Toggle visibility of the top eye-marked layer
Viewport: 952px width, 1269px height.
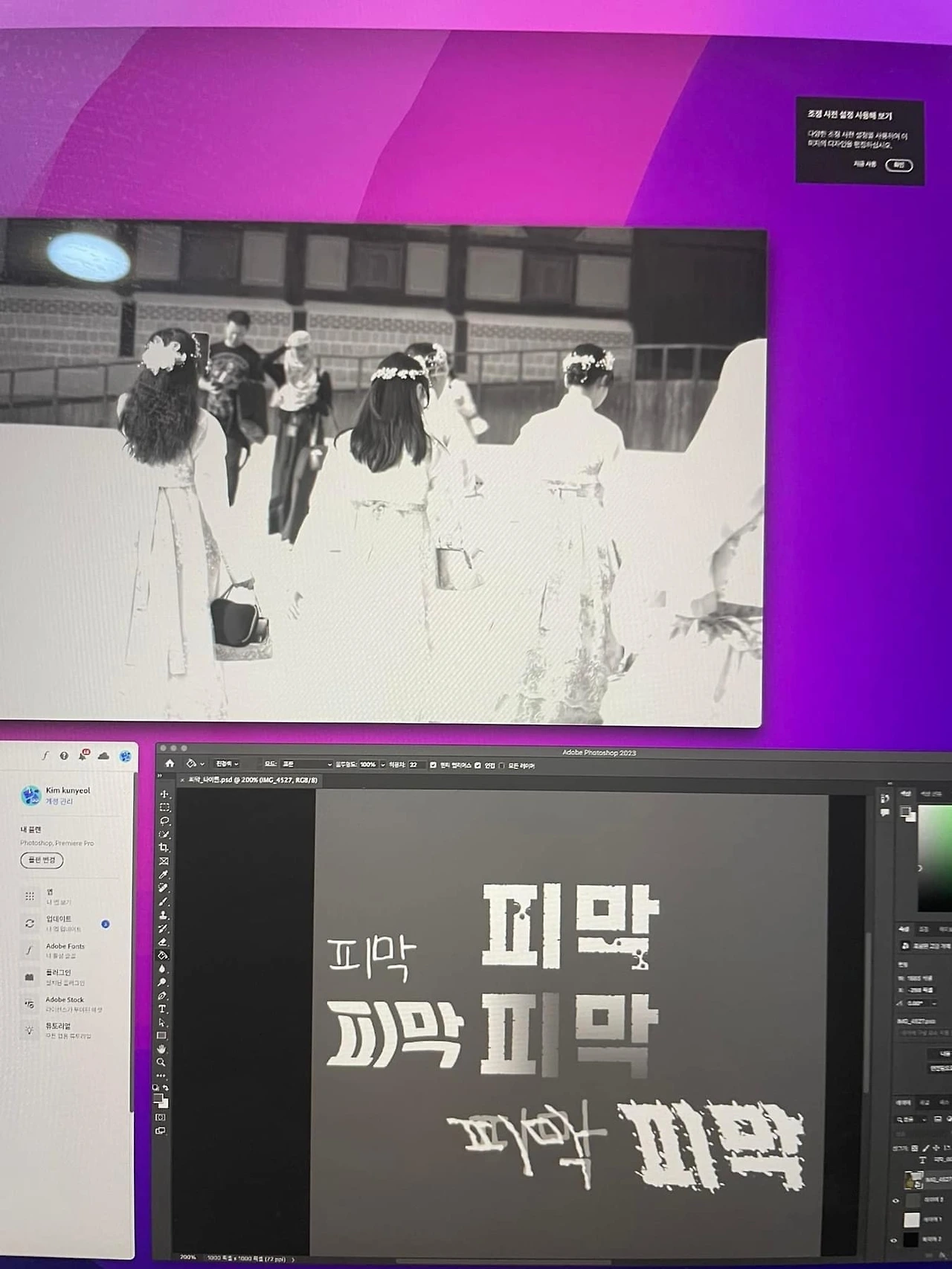click(895, 1200)
